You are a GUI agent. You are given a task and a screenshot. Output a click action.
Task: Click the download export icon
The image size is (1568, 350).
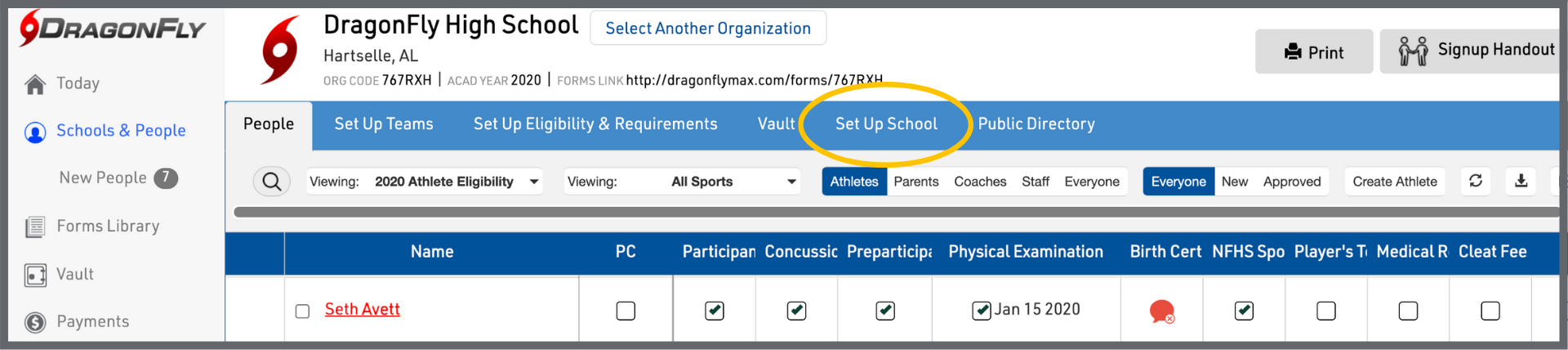pos(1521,181)
